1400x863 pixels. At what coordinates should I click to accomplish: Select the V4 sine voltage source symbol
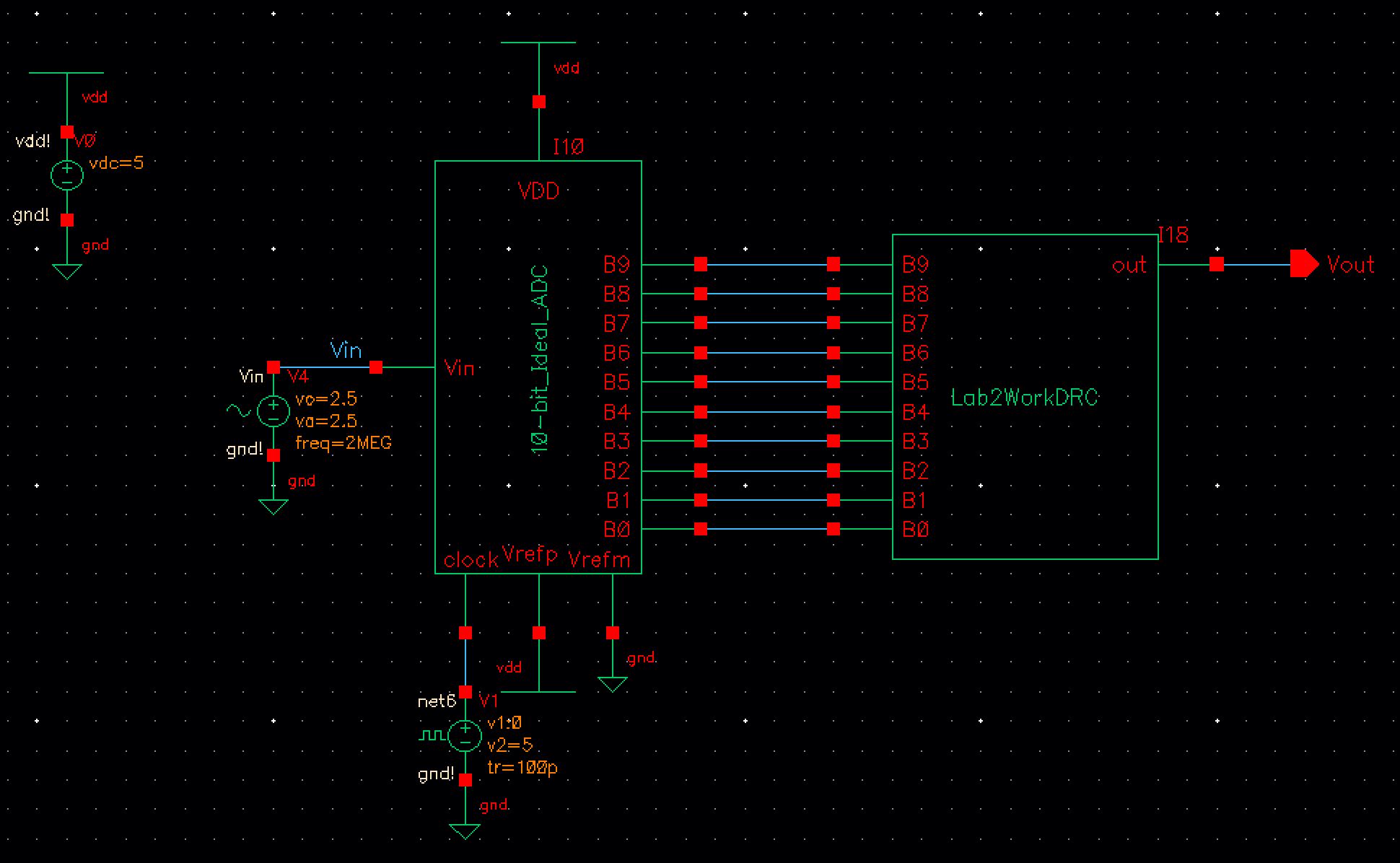coord(273,411)
